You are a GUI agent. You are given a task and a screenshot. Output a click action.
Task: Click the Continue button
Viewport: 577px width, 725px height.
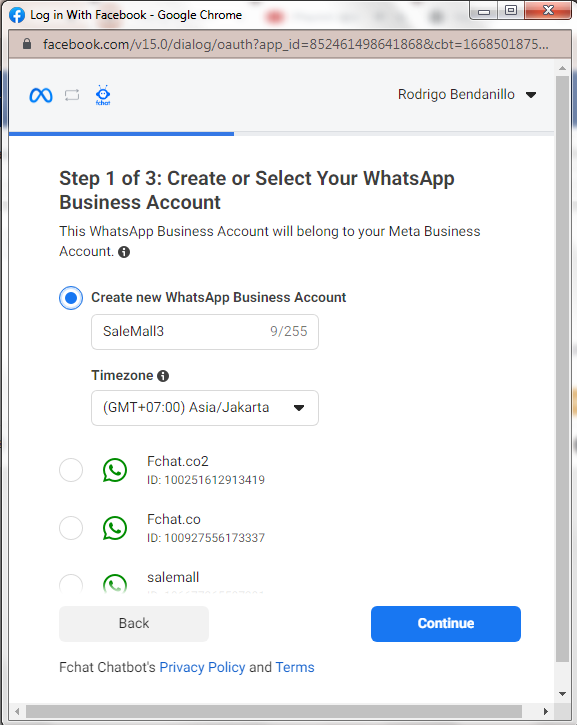[446, 624]
